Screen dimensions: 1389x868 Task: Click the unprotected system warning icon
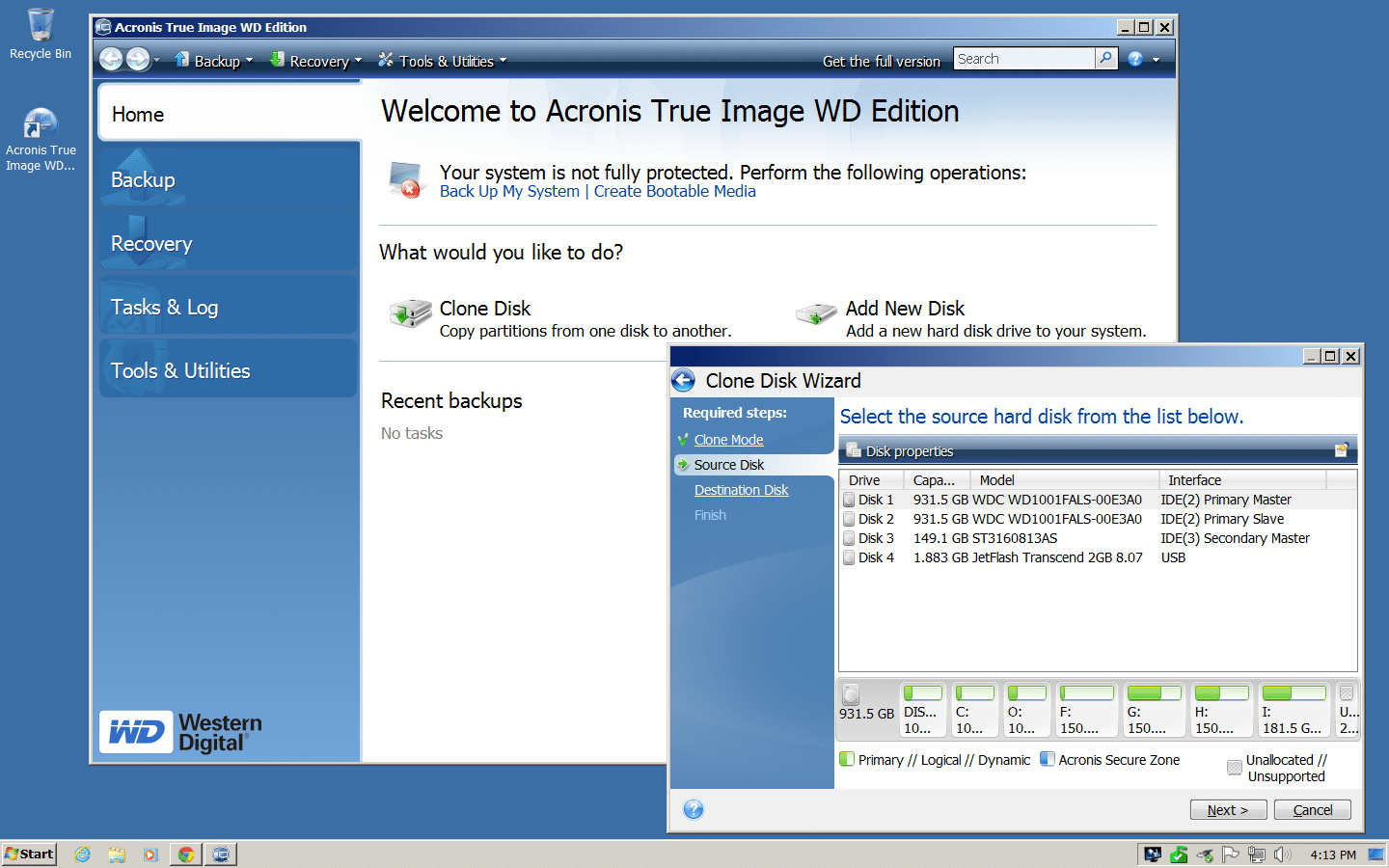coord(406,179)
